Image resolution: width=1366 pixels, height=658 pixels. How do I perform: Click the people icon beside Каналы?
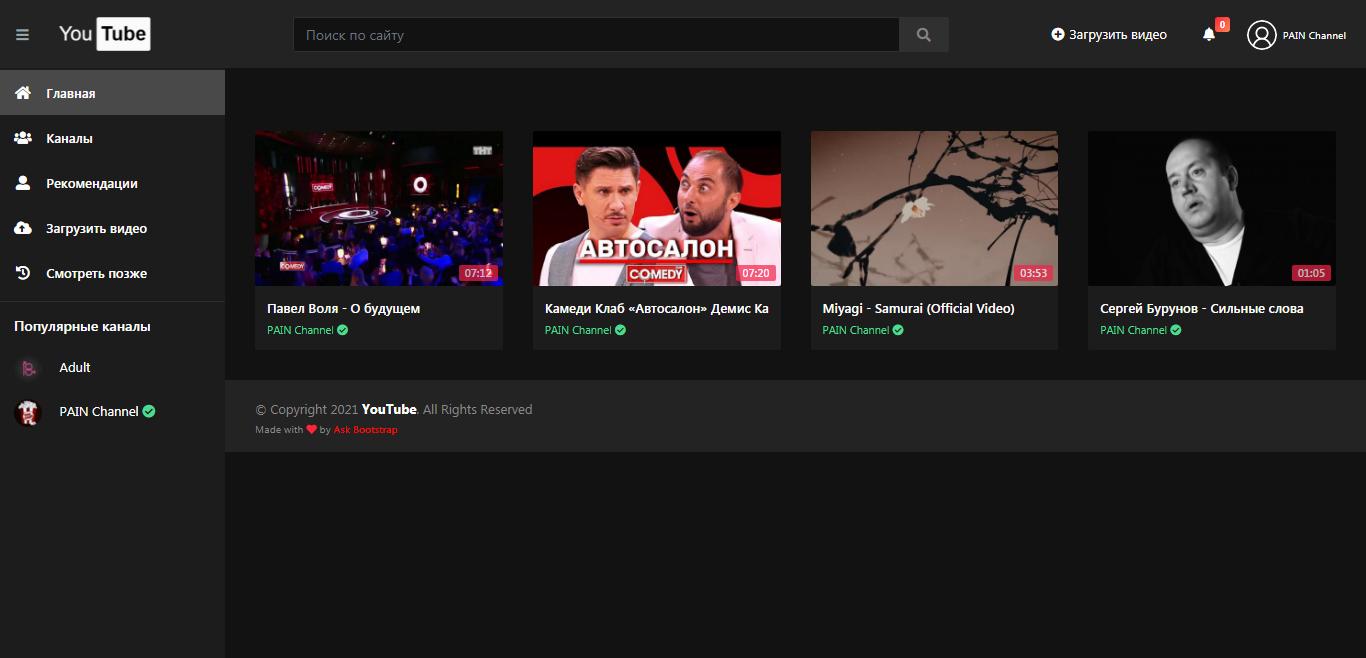[22, 138]
